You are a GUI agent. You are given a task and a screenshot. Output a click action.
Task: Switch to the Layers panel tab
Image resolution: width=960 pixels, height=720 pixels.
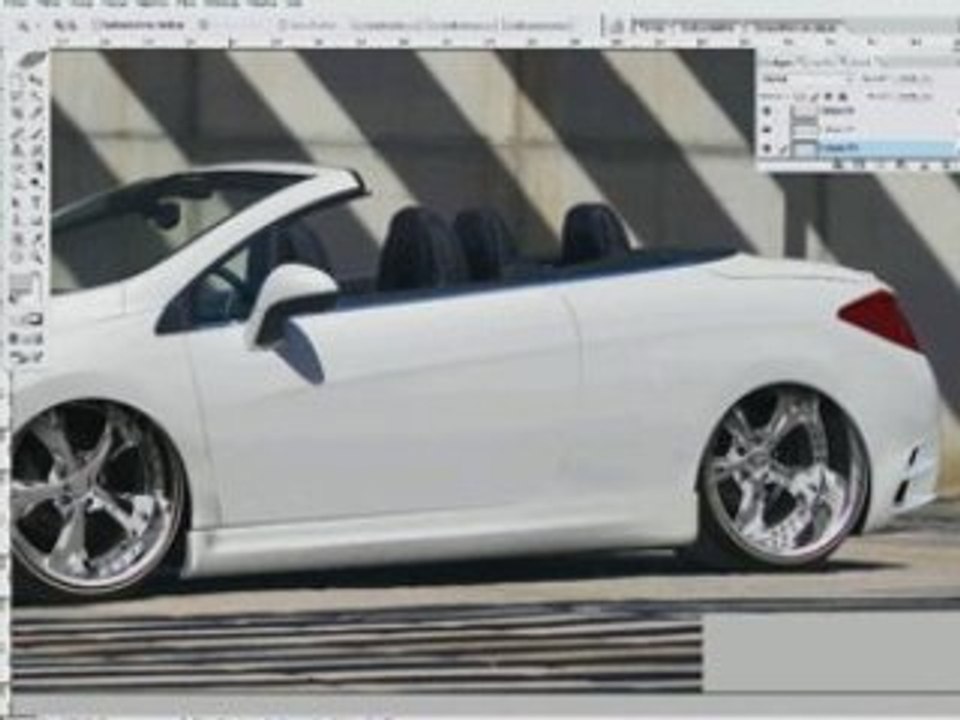(x=779, y=61)
